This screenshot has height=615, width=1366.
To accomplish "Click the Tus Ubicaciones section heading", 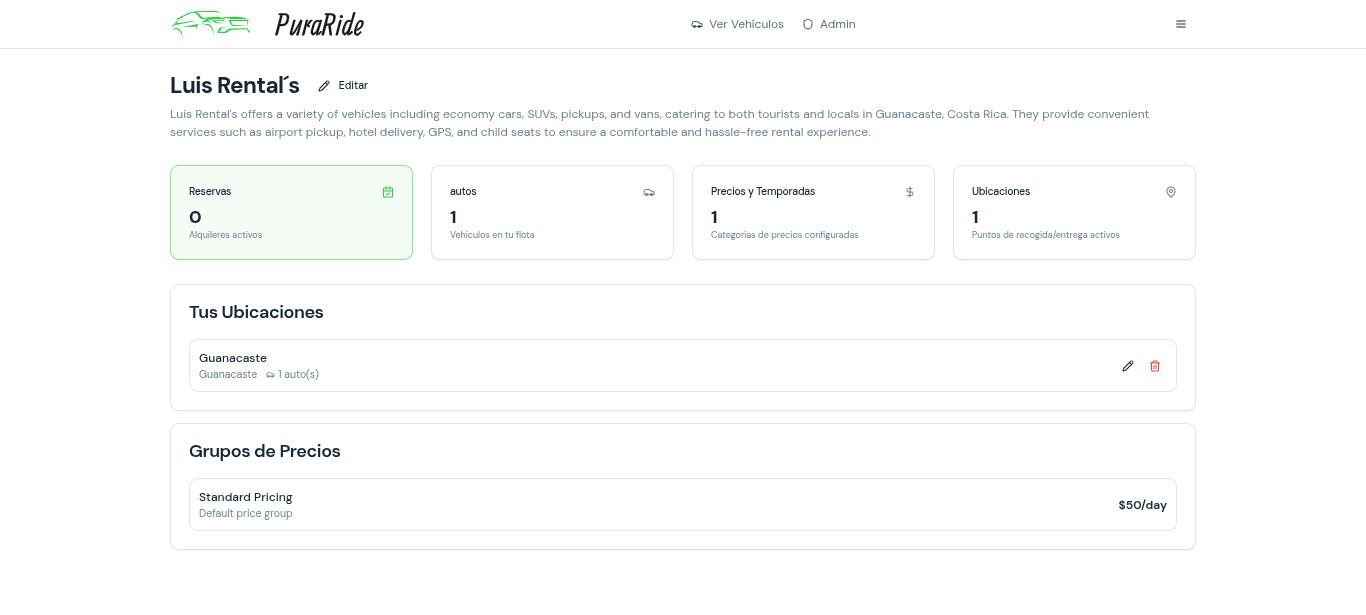I will point(256,312).
